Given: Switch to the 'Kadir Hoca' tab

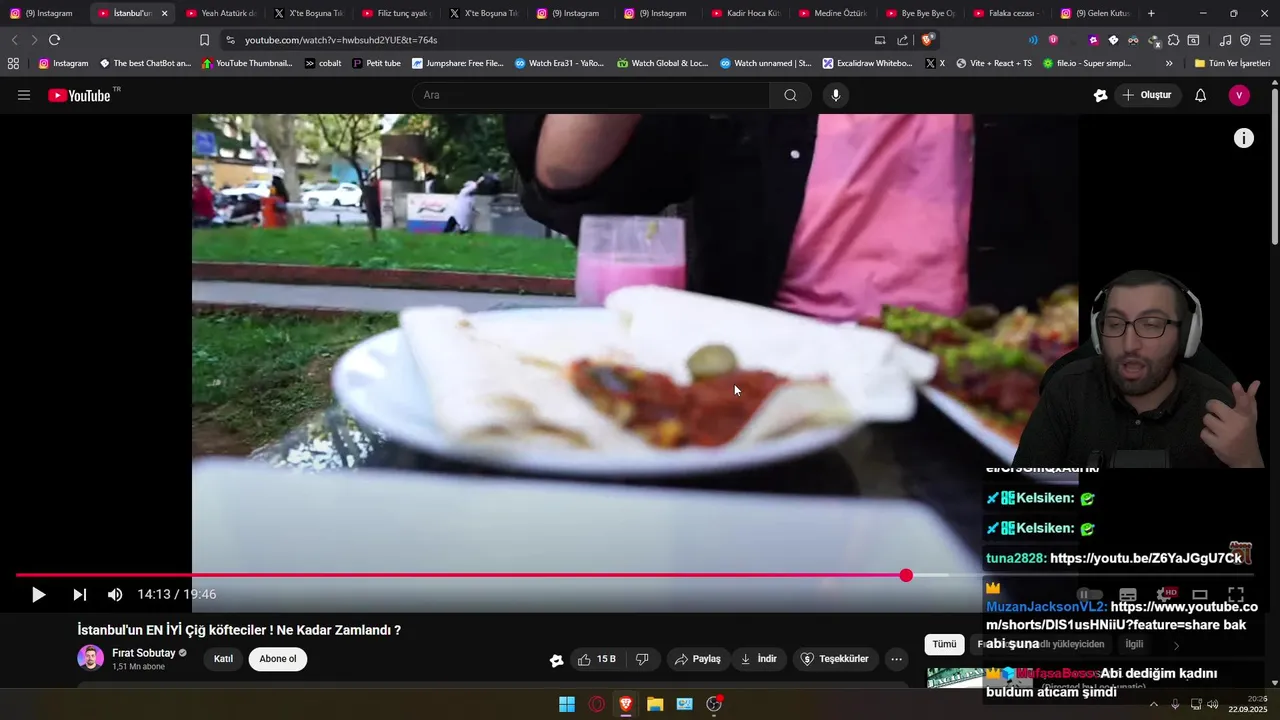Looking at the screenshot, I should (745, 13).
